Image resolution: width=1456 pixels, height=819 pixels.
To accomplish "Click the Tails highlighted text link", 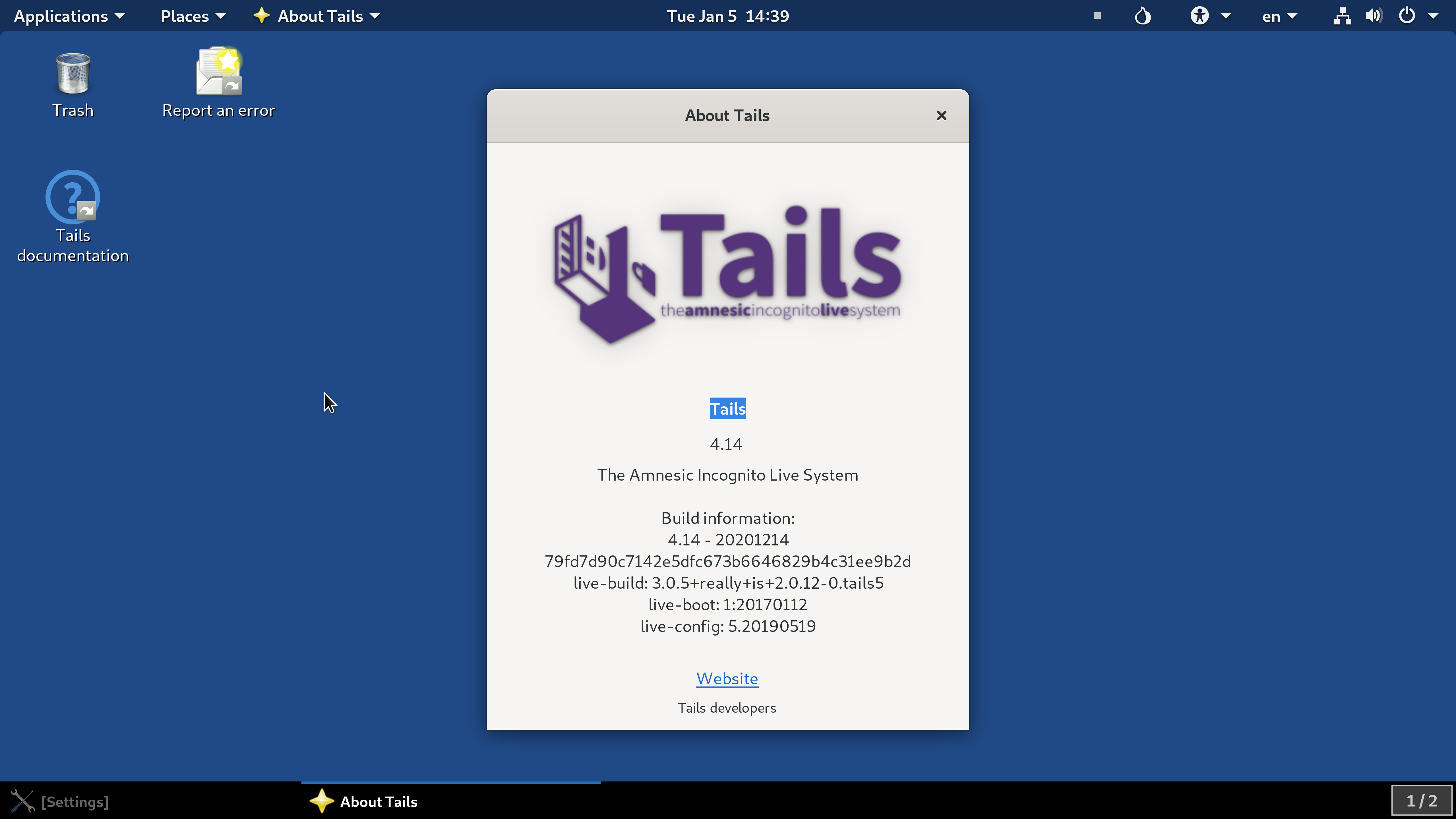I will point(727,408).
